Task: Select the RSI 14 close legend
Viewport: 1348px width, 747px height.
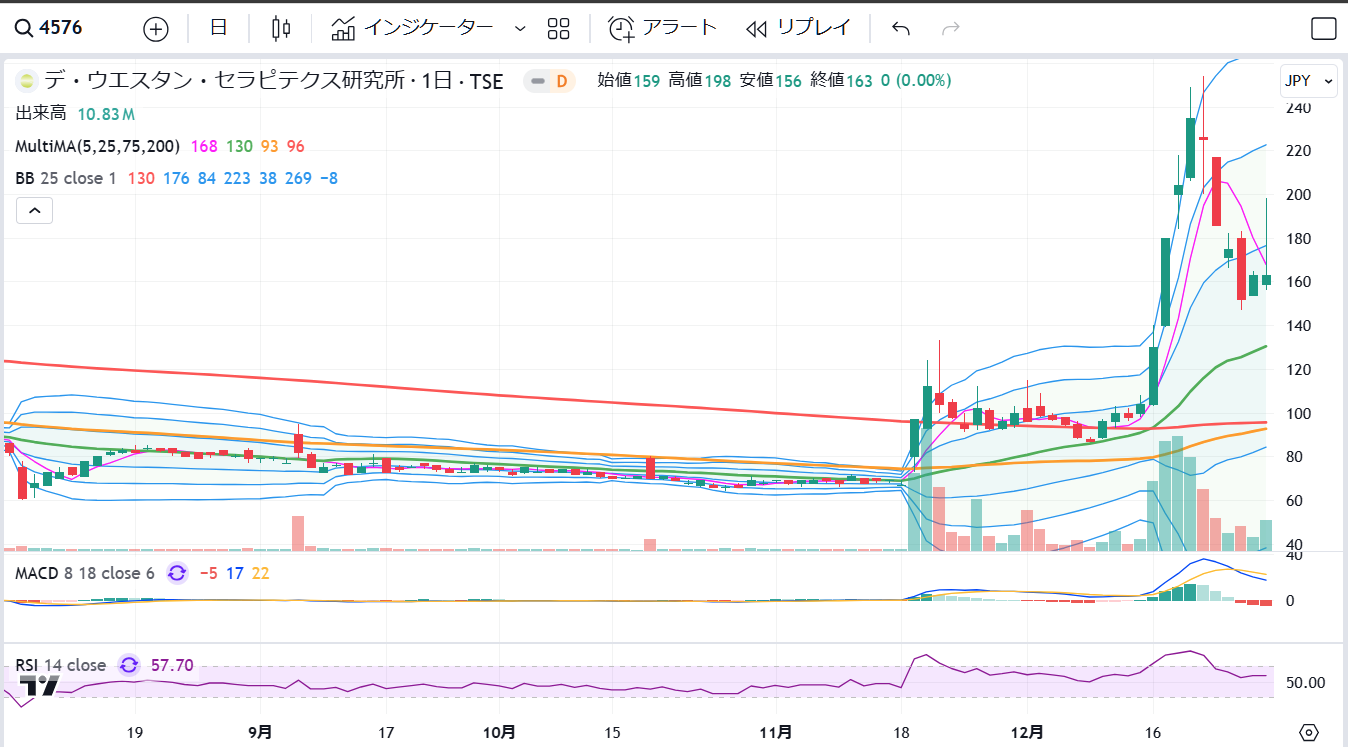Action: pos(61,665)
